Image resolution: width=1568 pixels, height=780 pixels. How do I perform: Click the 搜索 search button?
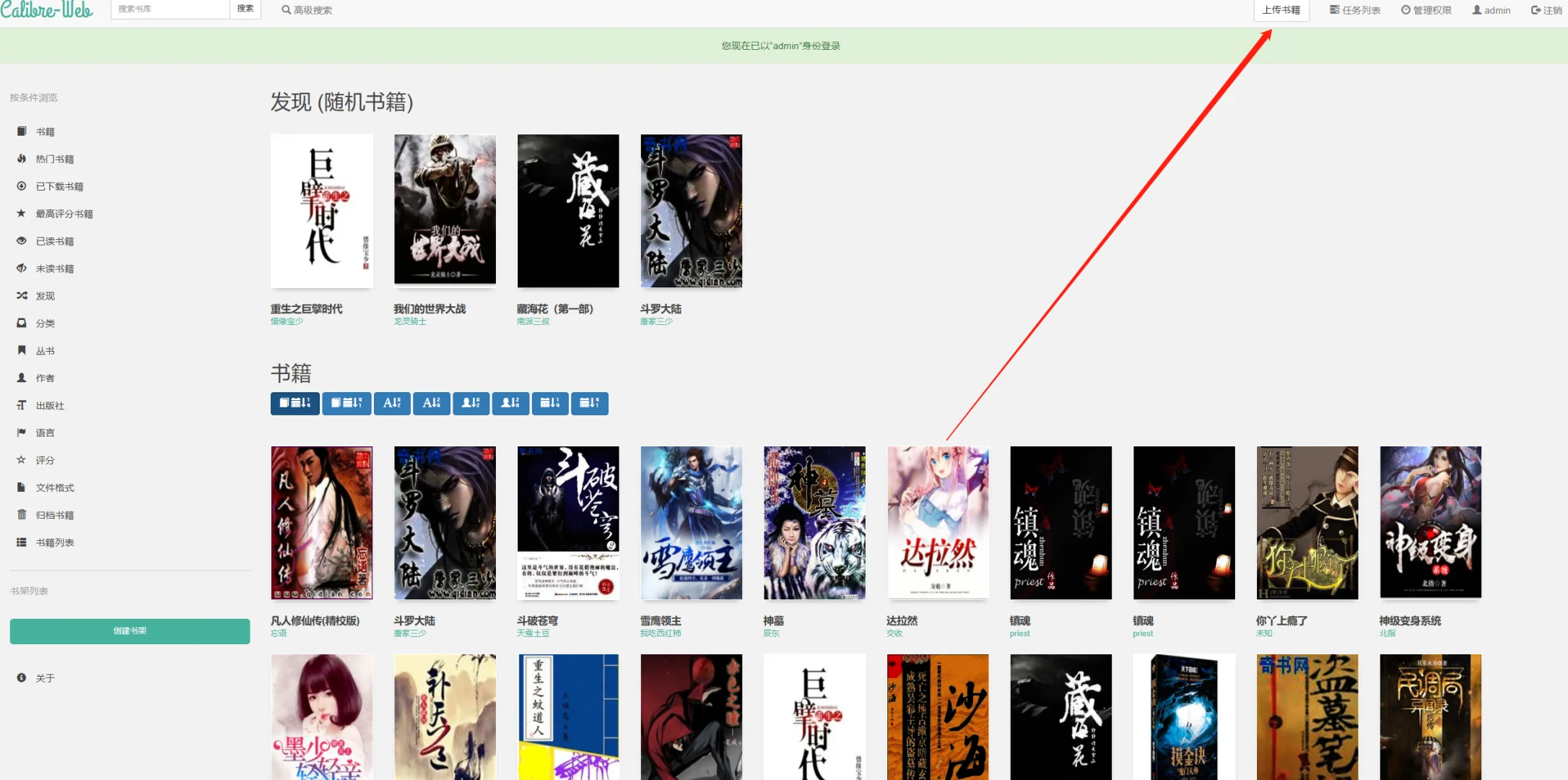(x=245, y=9)
